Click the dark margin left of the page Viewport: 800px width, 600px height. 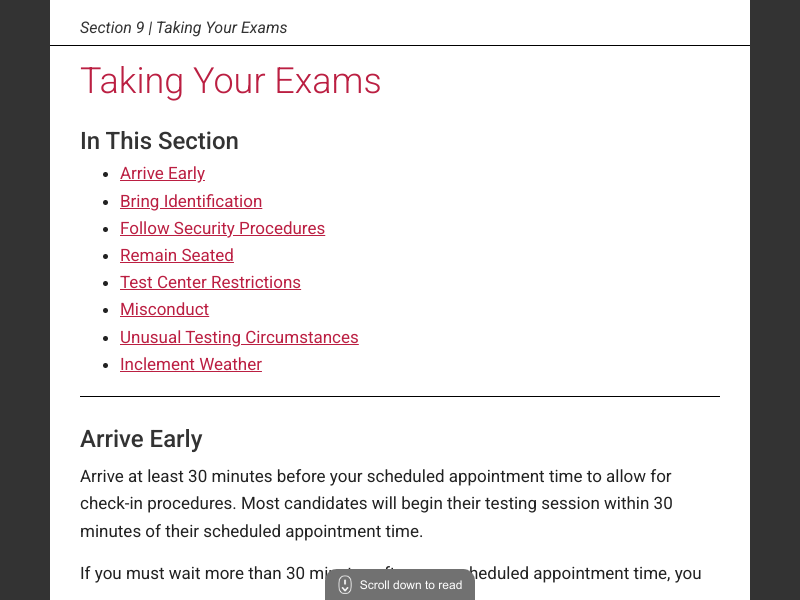pos(24,300)
